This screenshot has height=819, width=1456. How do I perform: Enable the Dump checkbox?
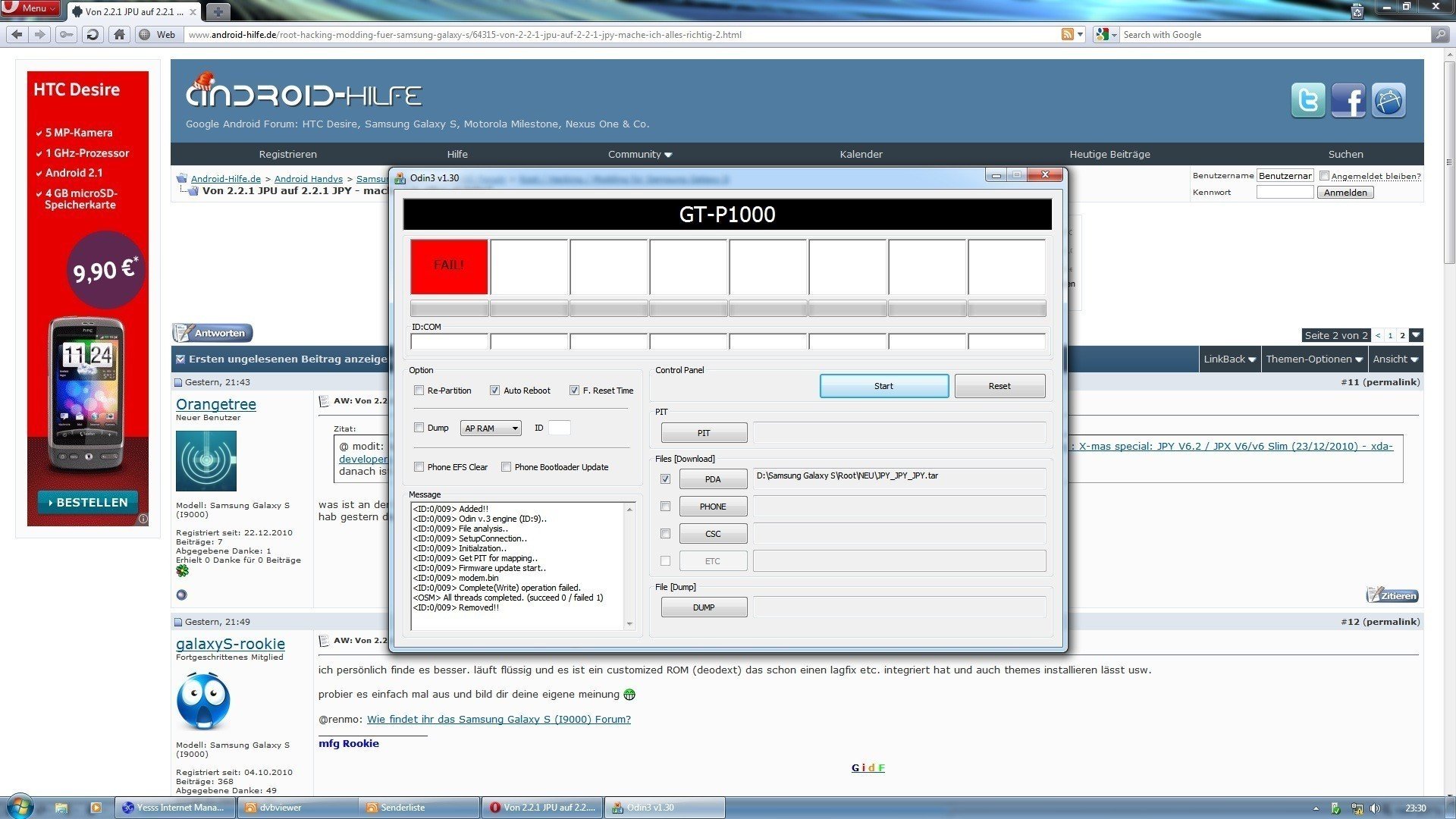tap(419, 428)
